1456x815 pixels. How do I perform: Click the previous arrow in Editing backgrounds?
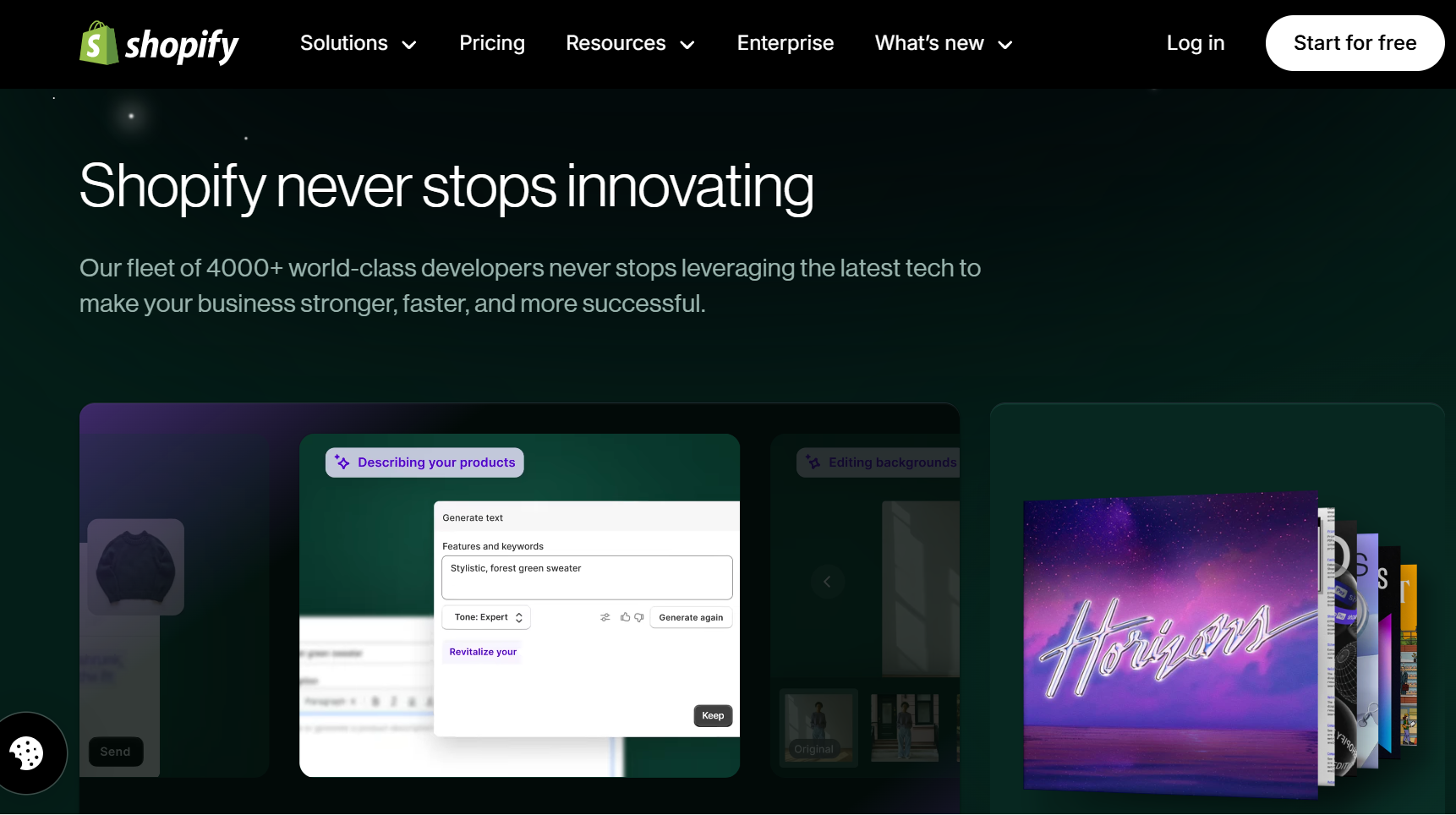[827, 582]
